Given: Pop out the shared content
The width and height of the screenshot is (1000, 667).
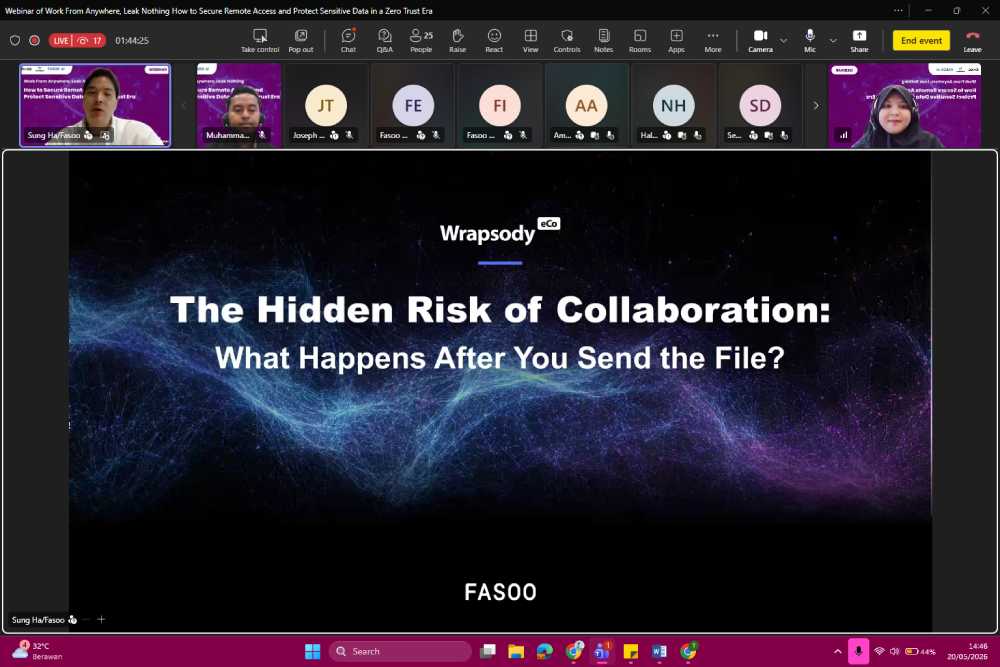Looking at the screenshot, I should pyautogui.click(x=301, y=41).
